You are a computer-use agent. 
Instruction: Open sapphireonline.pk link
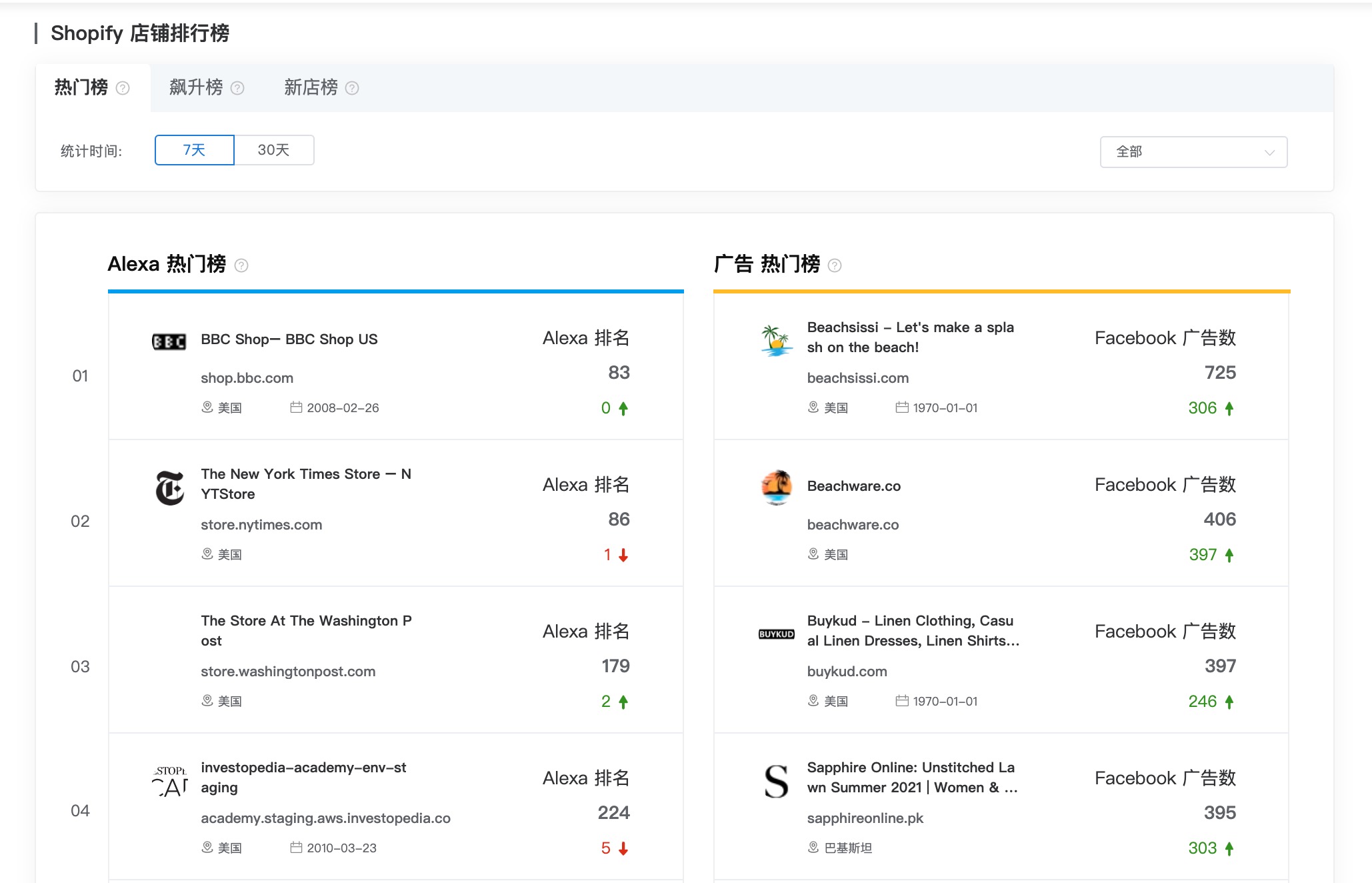(865, 818)
